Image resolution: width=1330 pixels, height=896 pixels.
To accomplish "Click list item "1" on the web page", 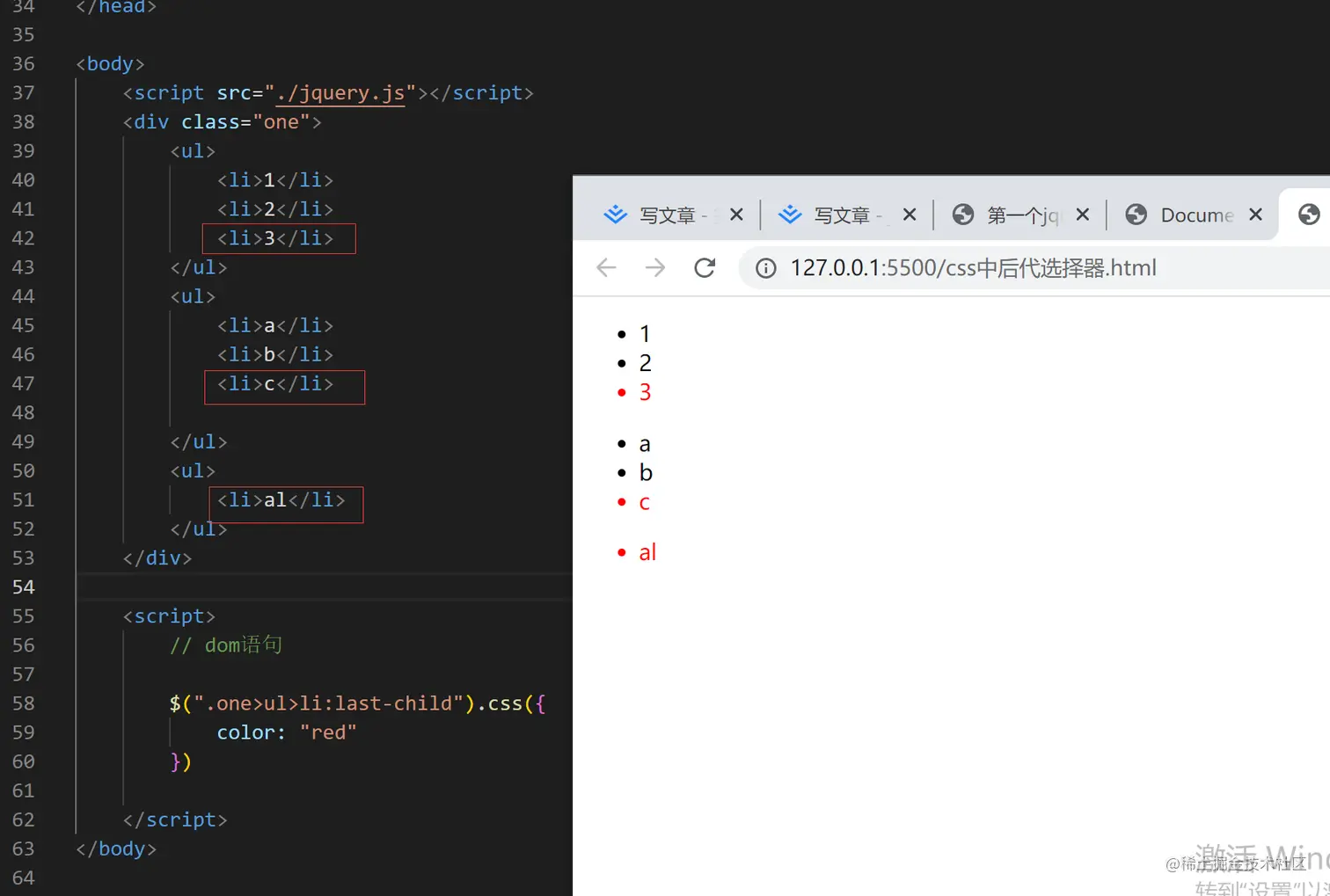I will coord(645,334).
